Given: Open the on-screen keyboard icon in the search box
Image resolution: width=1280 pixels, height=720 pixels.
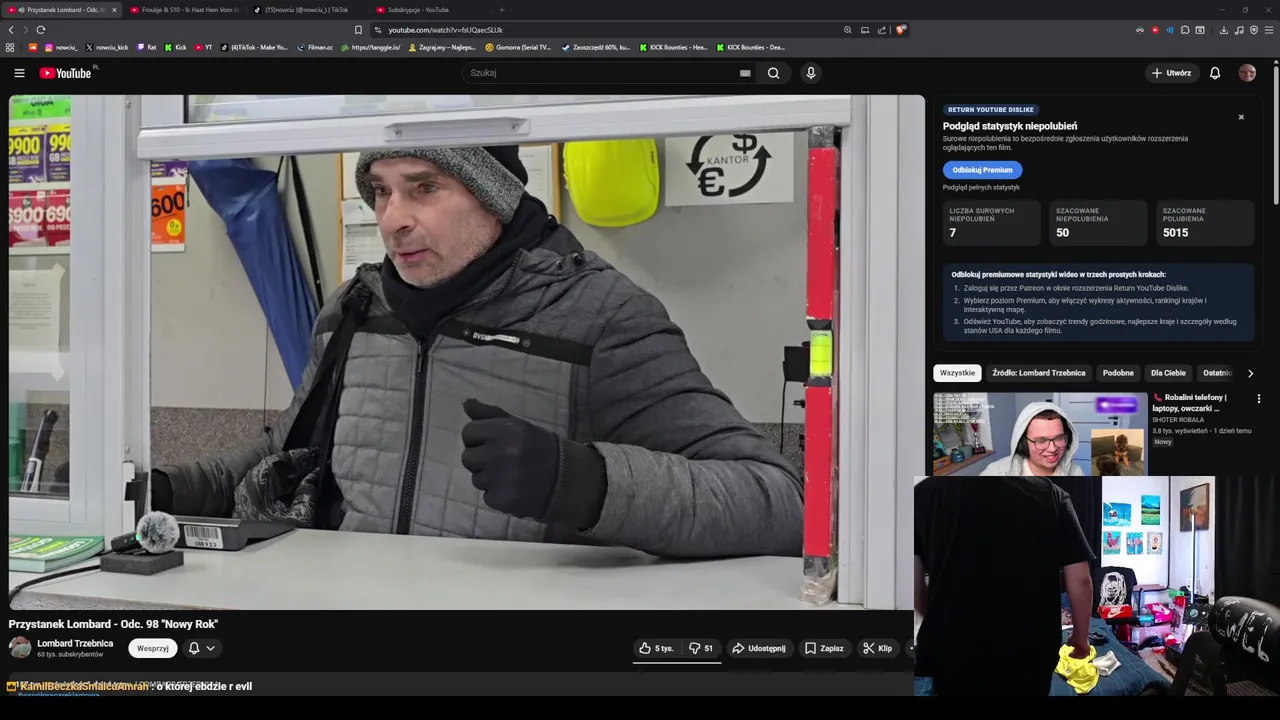Looking at the screenshot, I should click(x=745, y=73).
